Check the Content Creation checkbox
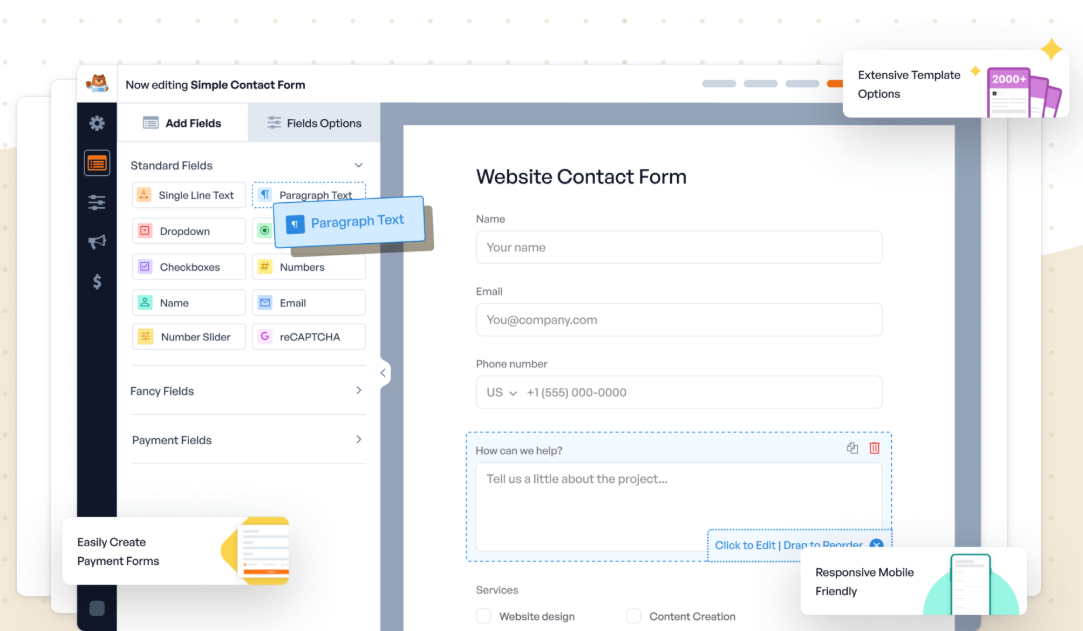The image size is (1083, 631). click(x=634, y=616)
